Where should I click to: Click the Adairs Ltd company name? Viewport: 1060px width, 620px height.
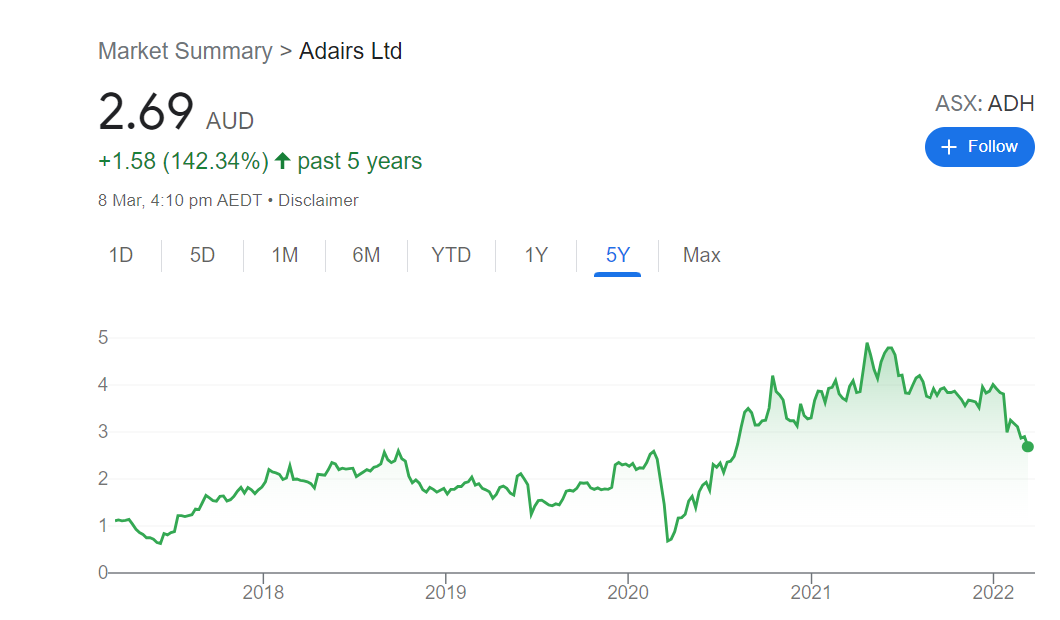pyautogui.click(x=350, y=51)
